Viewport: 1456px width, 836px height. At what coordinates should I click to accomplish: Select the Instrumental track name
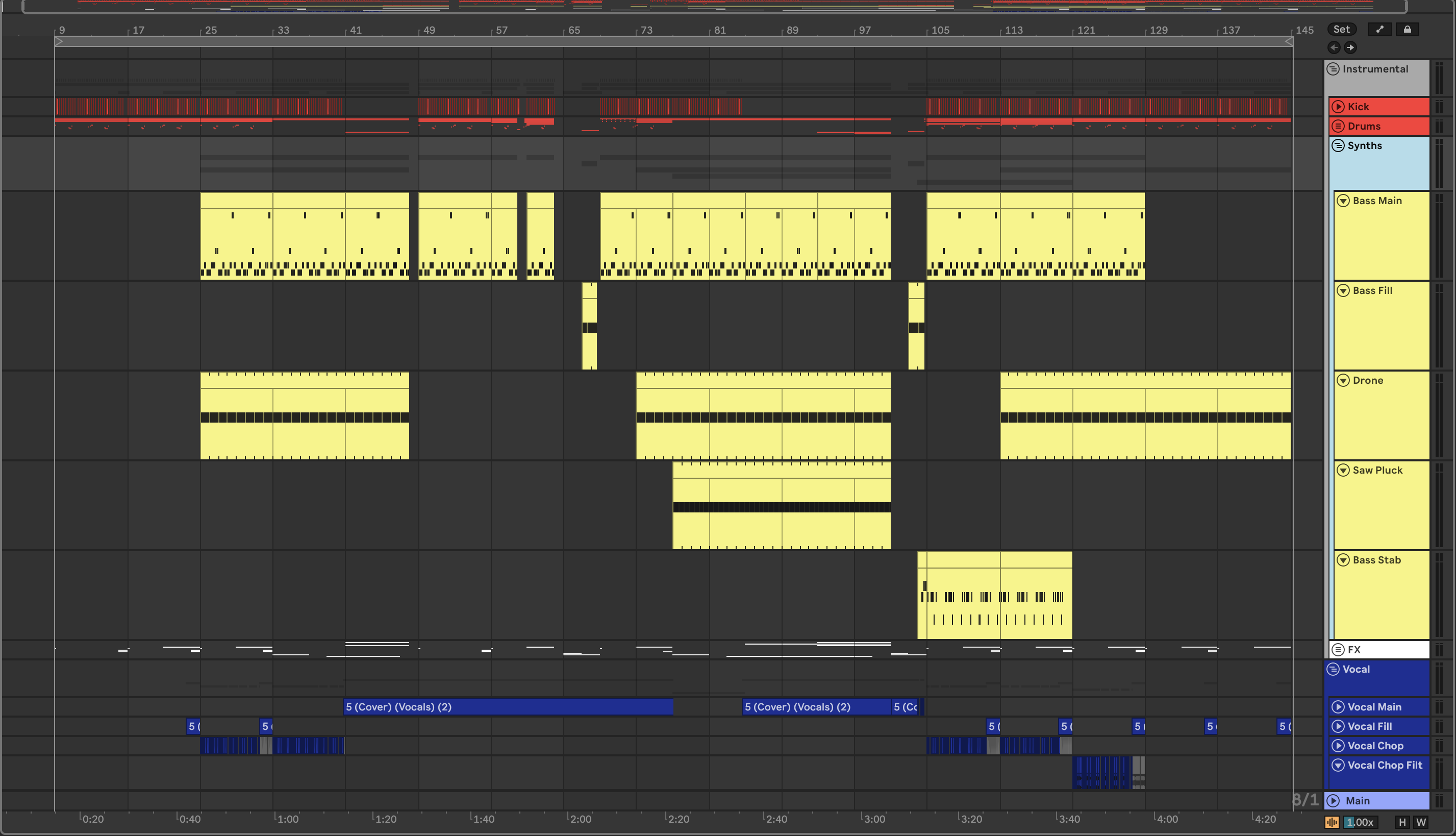point(1375,69)
